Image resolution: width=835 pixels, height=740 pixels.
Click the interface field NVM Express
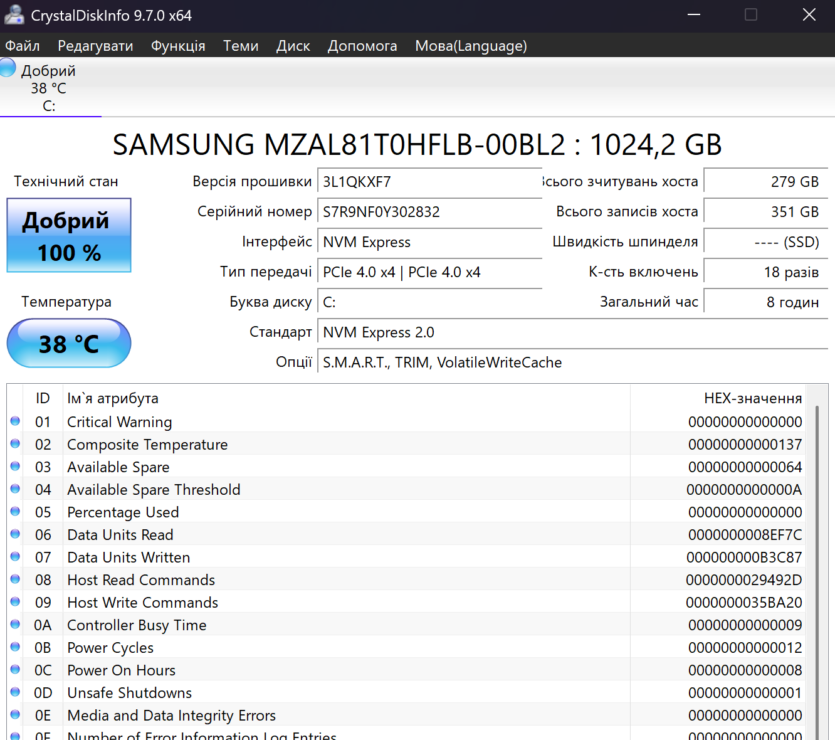430,242
